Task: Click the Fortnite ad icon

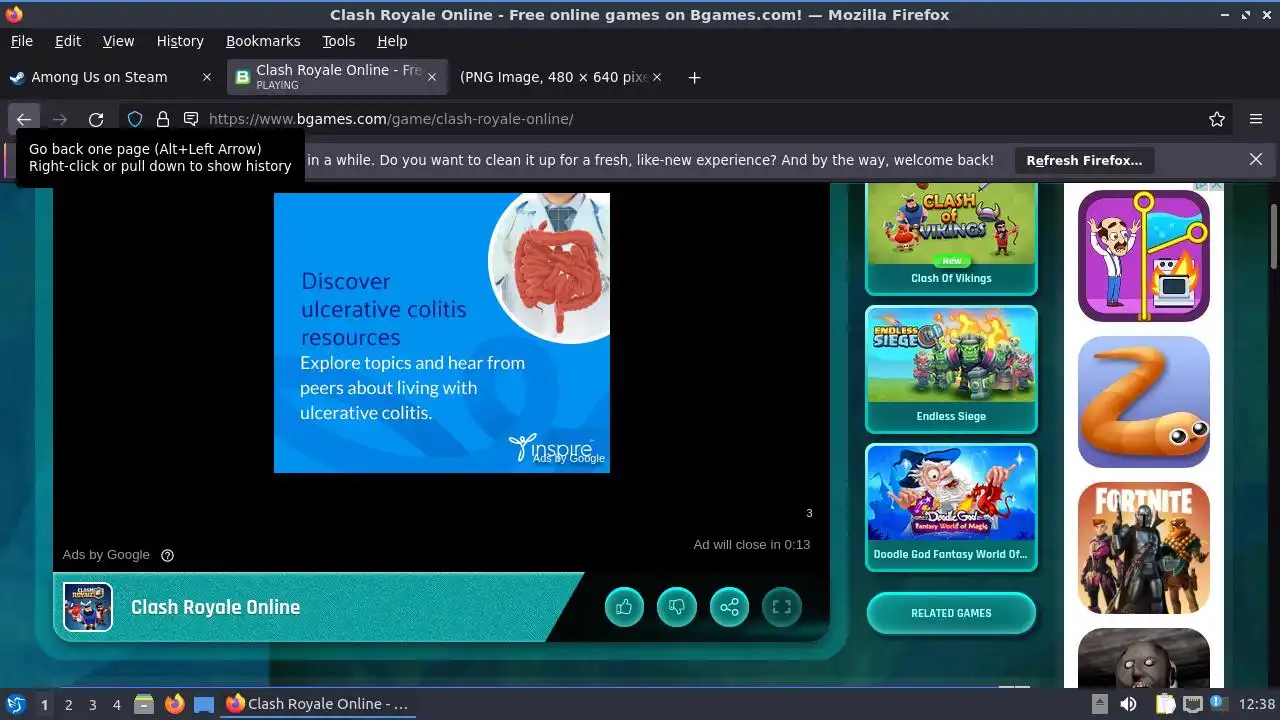Action: pos(1144,548)
